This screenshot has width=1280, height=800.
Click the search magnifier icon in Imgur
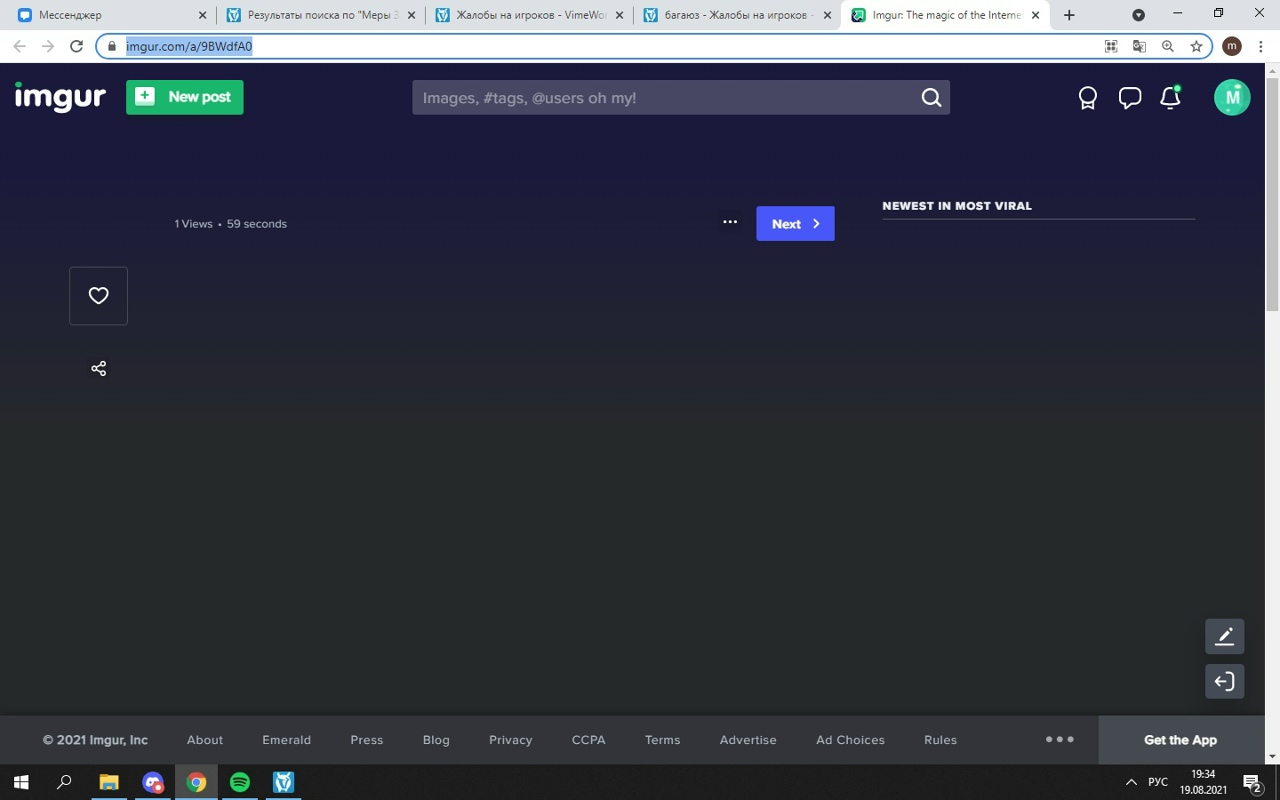[931, 98]
